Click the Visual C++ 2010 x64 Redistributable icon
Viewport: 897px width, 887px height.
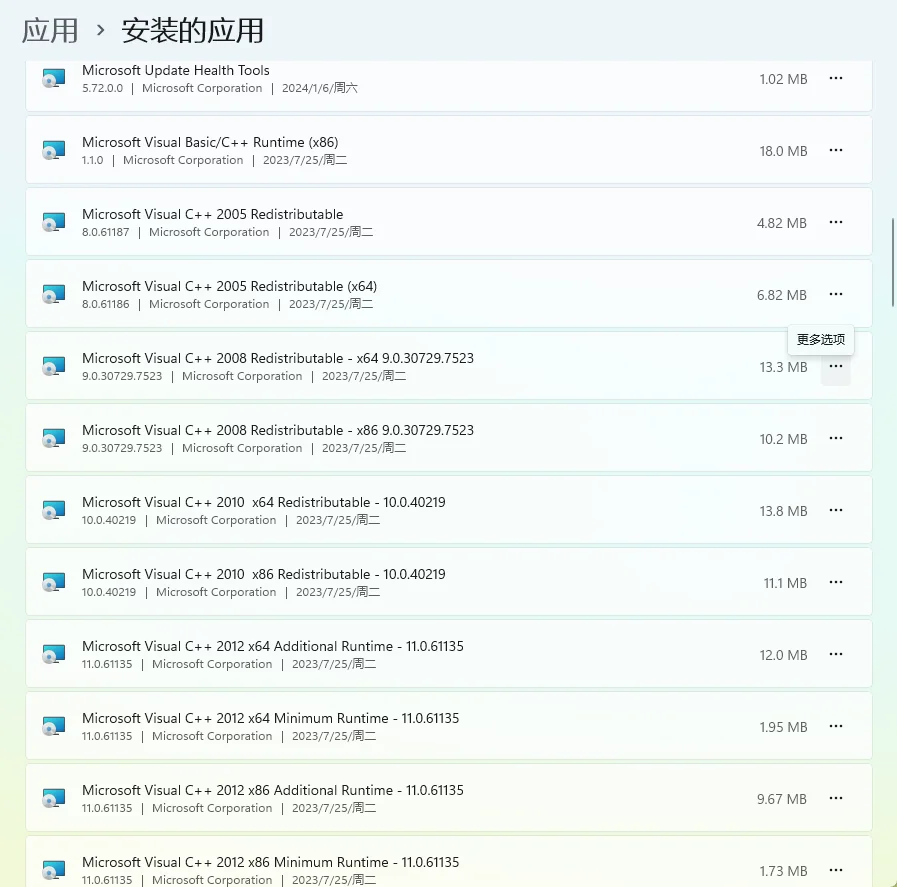tap(53, 510)
